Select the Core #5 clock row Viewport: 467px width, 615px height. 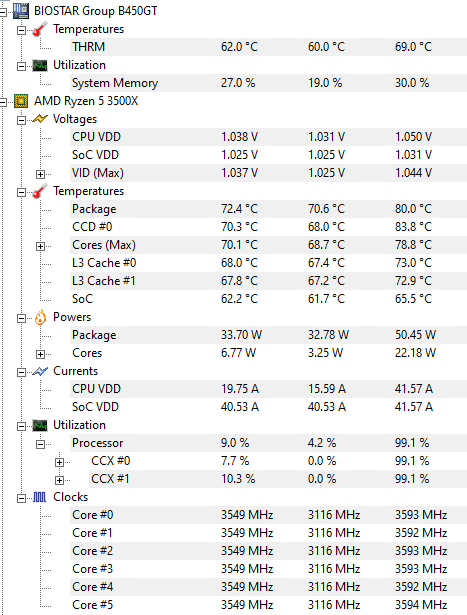[268, 605]
